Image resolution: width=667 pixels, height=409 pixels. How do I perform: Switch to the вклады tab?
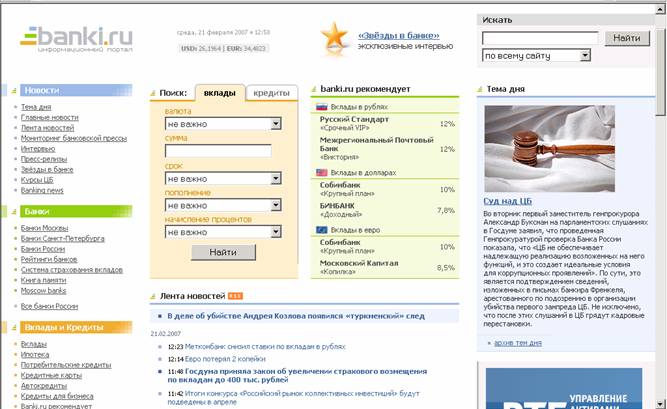(x=220, y=93)
